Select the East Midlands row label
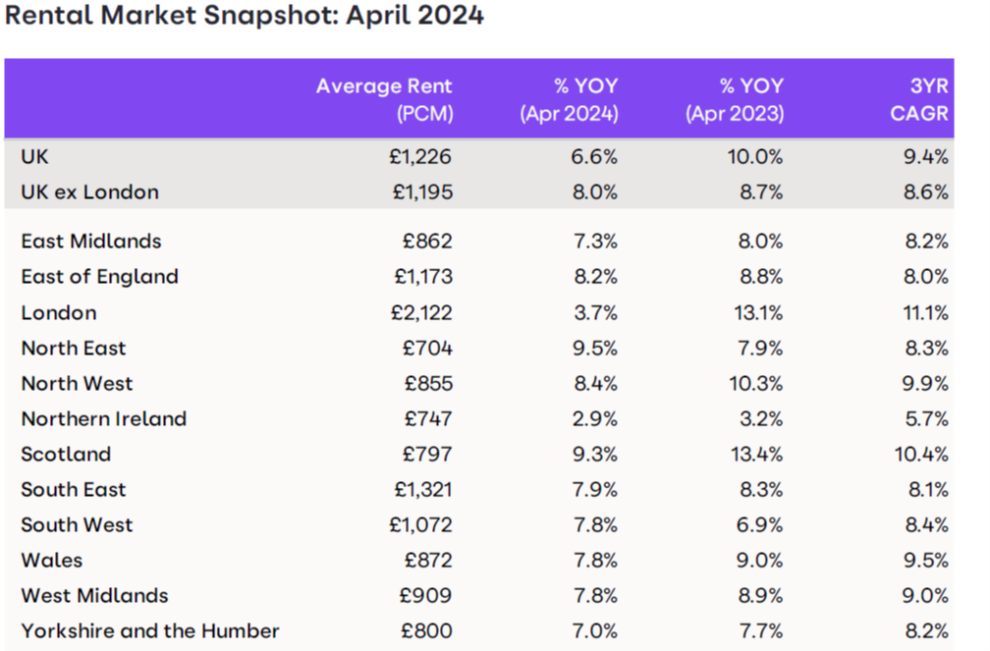 click(x=91, y=241)
